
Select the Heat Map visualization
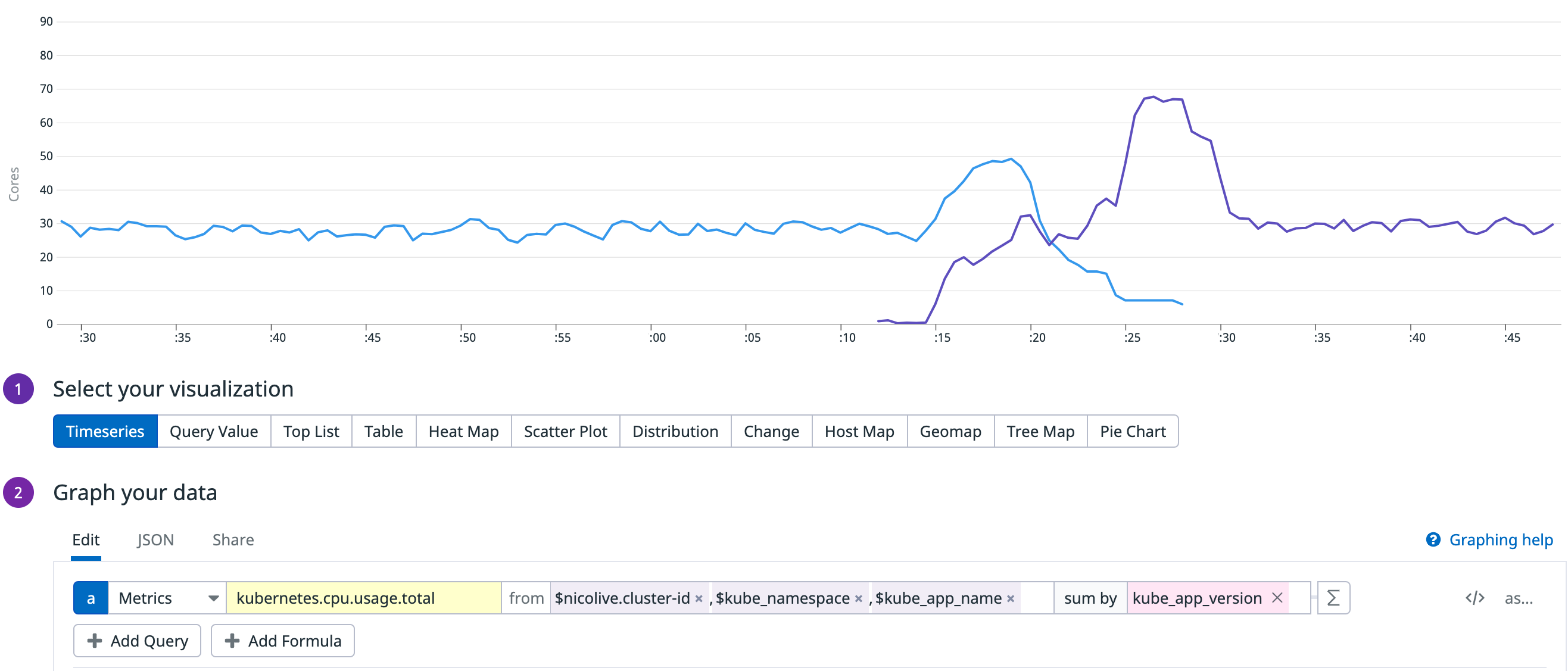463,430
